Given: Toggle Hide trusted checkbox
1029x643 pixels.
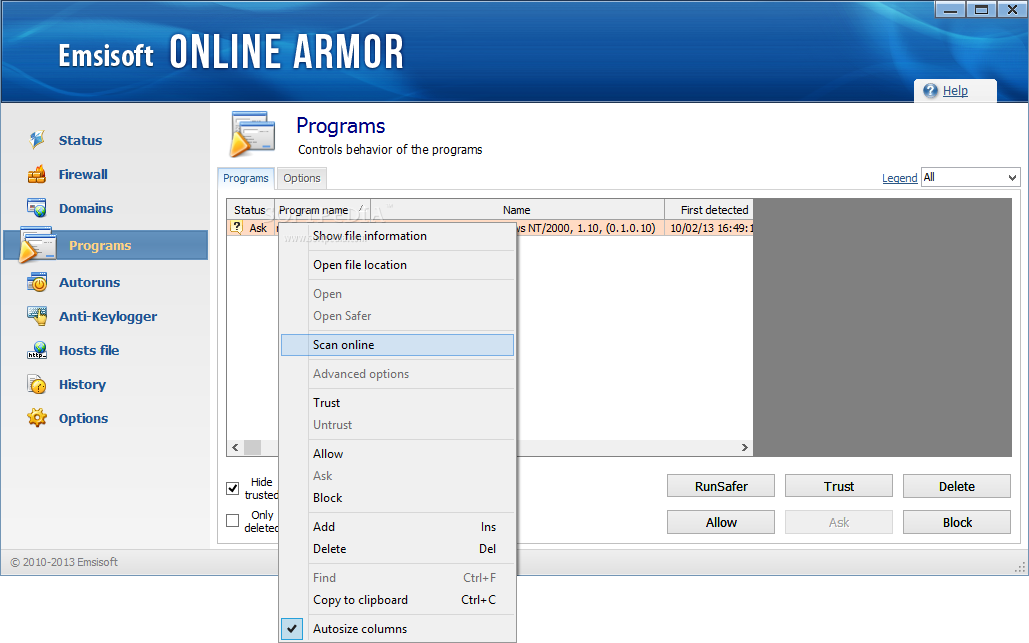Looking at the screenshot, I should click(x=232, y=488).
